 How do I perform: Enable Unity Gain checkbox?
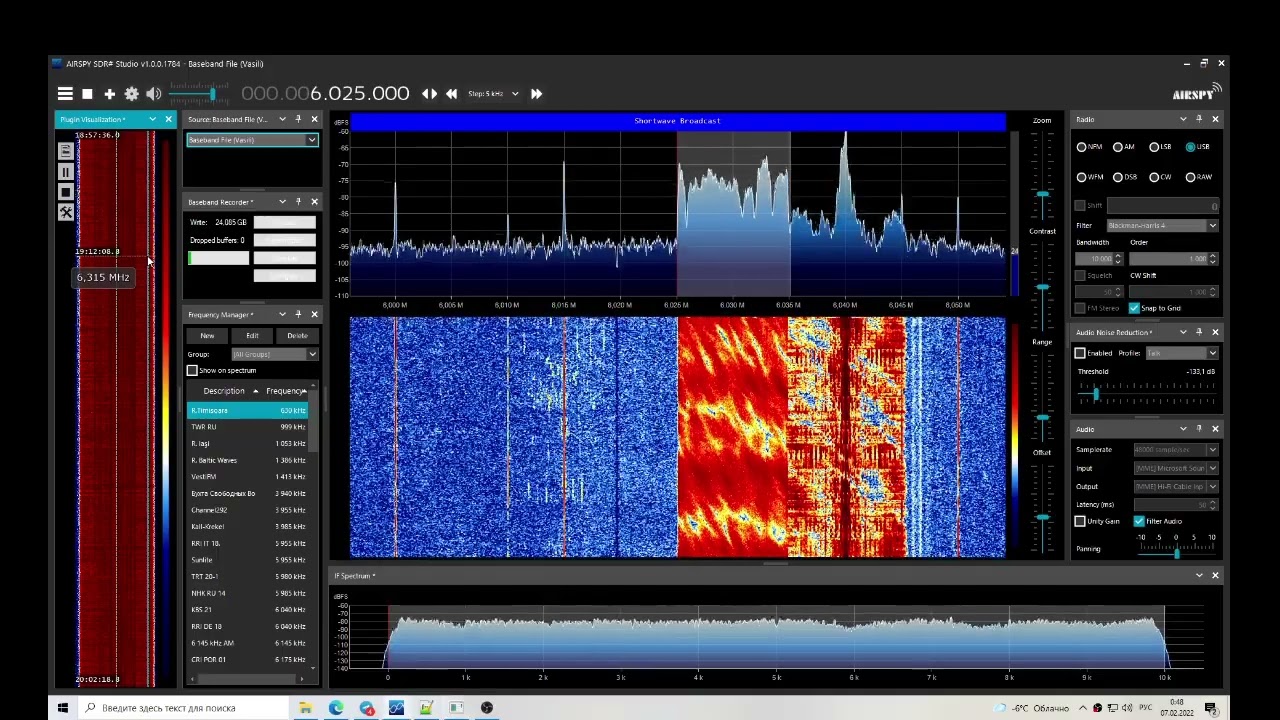[1080, 521]
